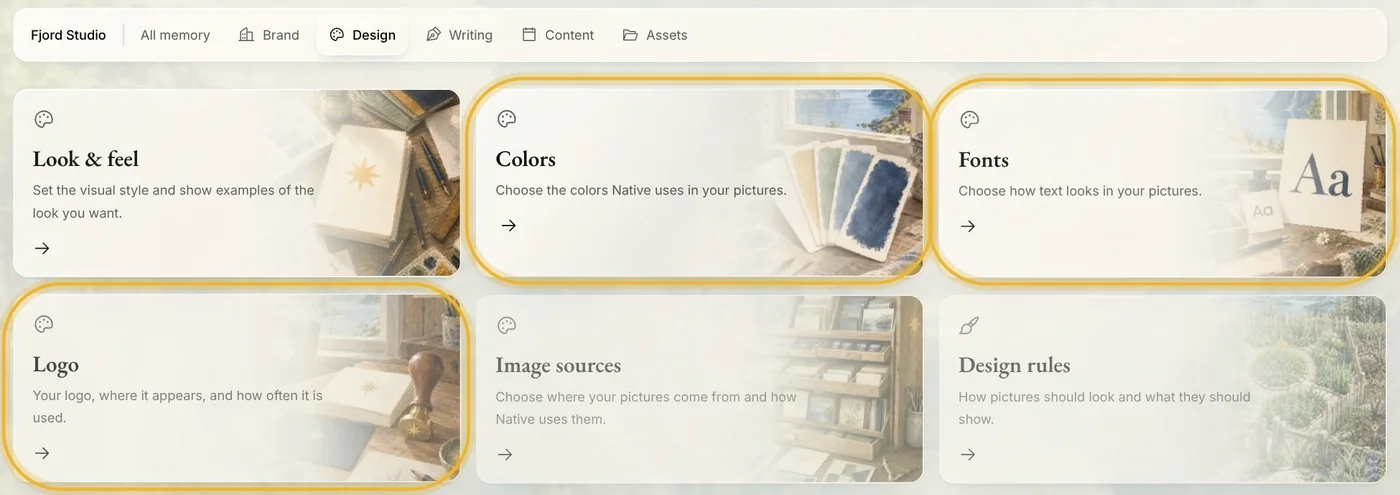Image resolution: width=1400 pixels, height=495 pixels.
Task: Click the color swatch cards illustration
Action: click(x=845, y=200)
